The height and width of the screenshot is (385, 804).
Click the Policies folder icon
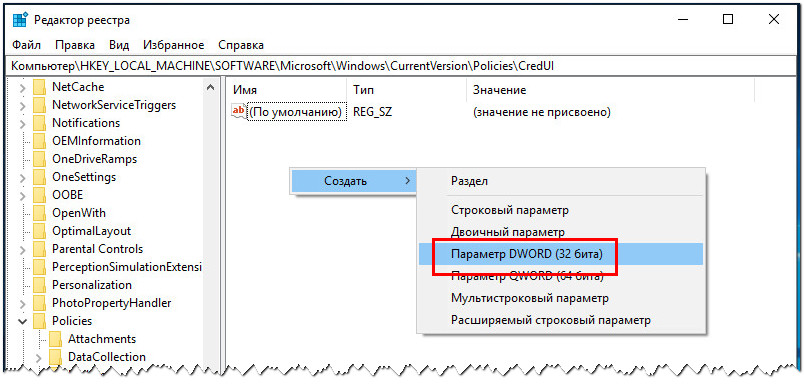coord(39,321)
